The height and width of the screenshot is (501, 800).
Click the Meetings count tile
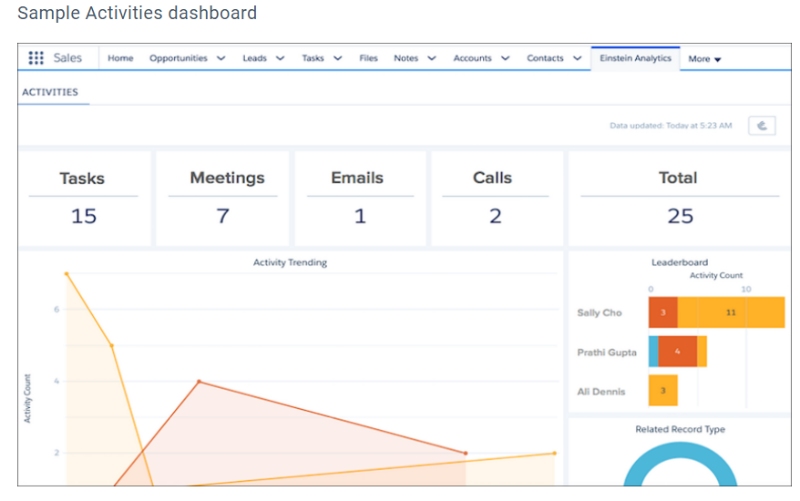pos(223,198)
